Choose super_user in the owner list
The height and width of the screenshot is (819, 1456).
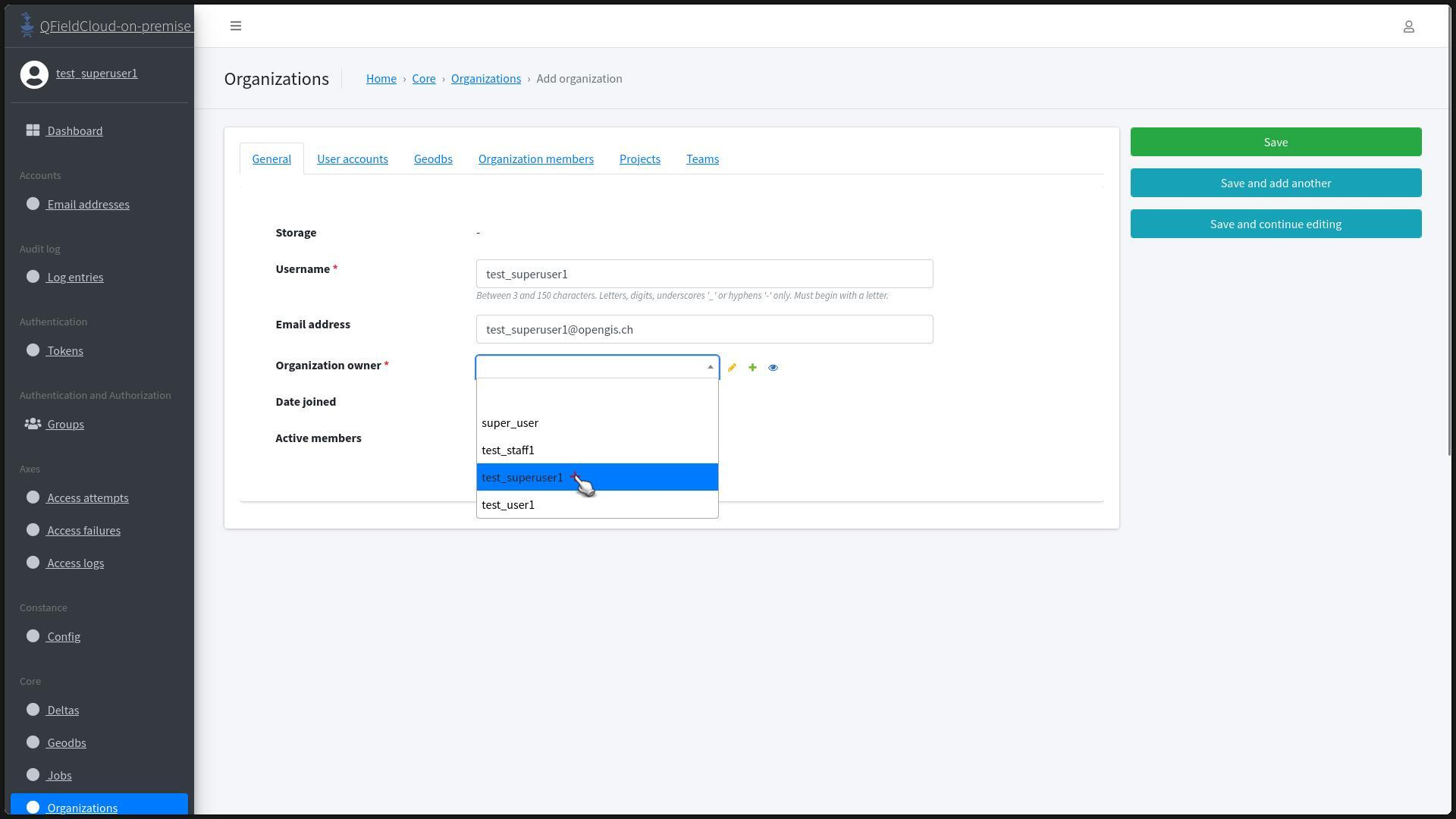[x=510, y=423]
